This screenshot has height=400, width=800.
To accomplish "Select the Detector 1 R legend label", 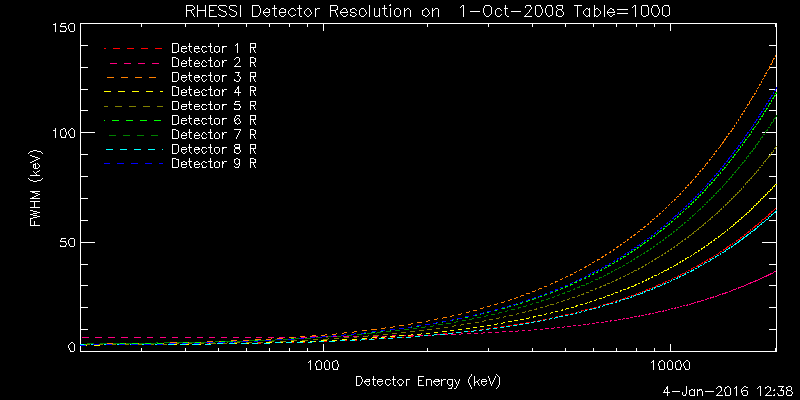I will tap(214, 48).
